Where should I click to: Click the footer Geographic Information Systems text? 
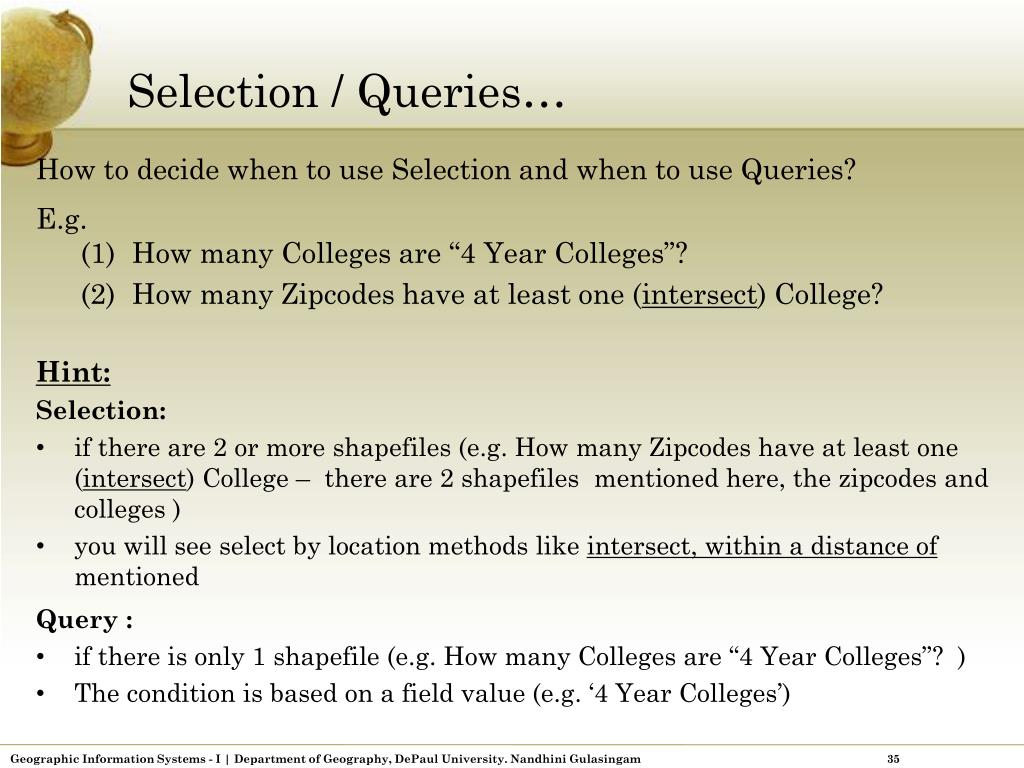116,759
